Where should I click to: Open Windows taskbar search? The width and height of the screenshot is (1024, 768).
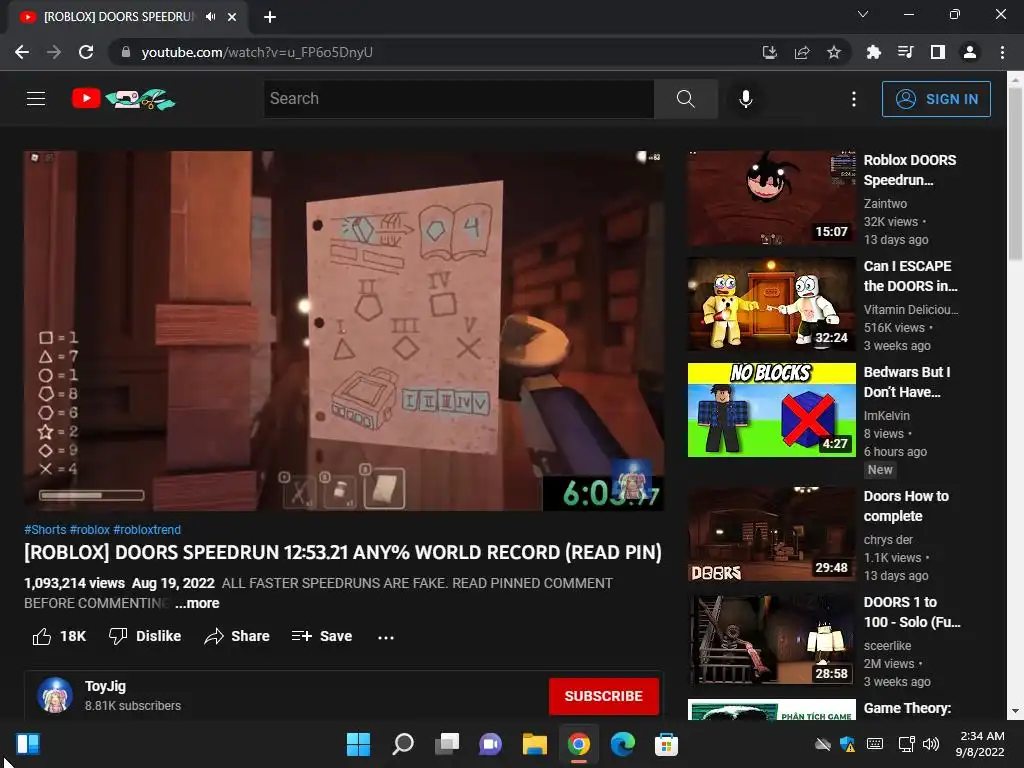(x=402, y=744)
